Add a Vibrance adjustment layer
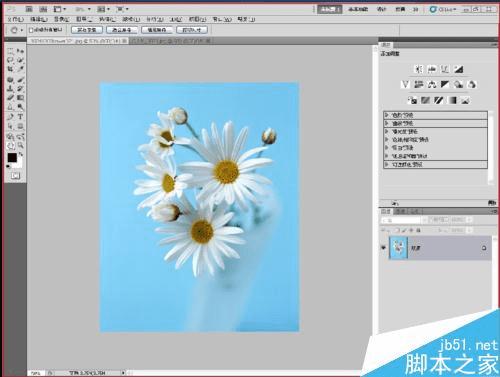This screenshot has height=377, width=500. click(x=405, y=84)
